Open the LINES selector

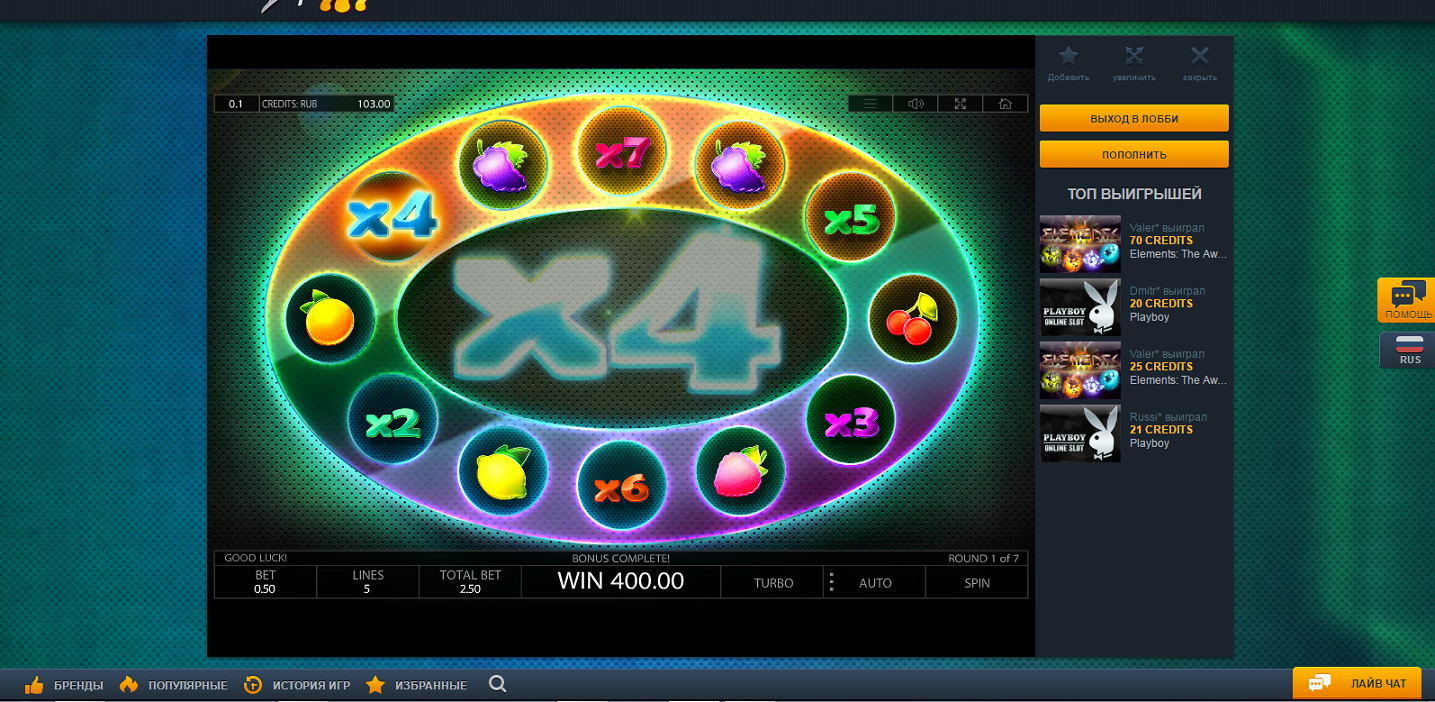coord(367,581)
